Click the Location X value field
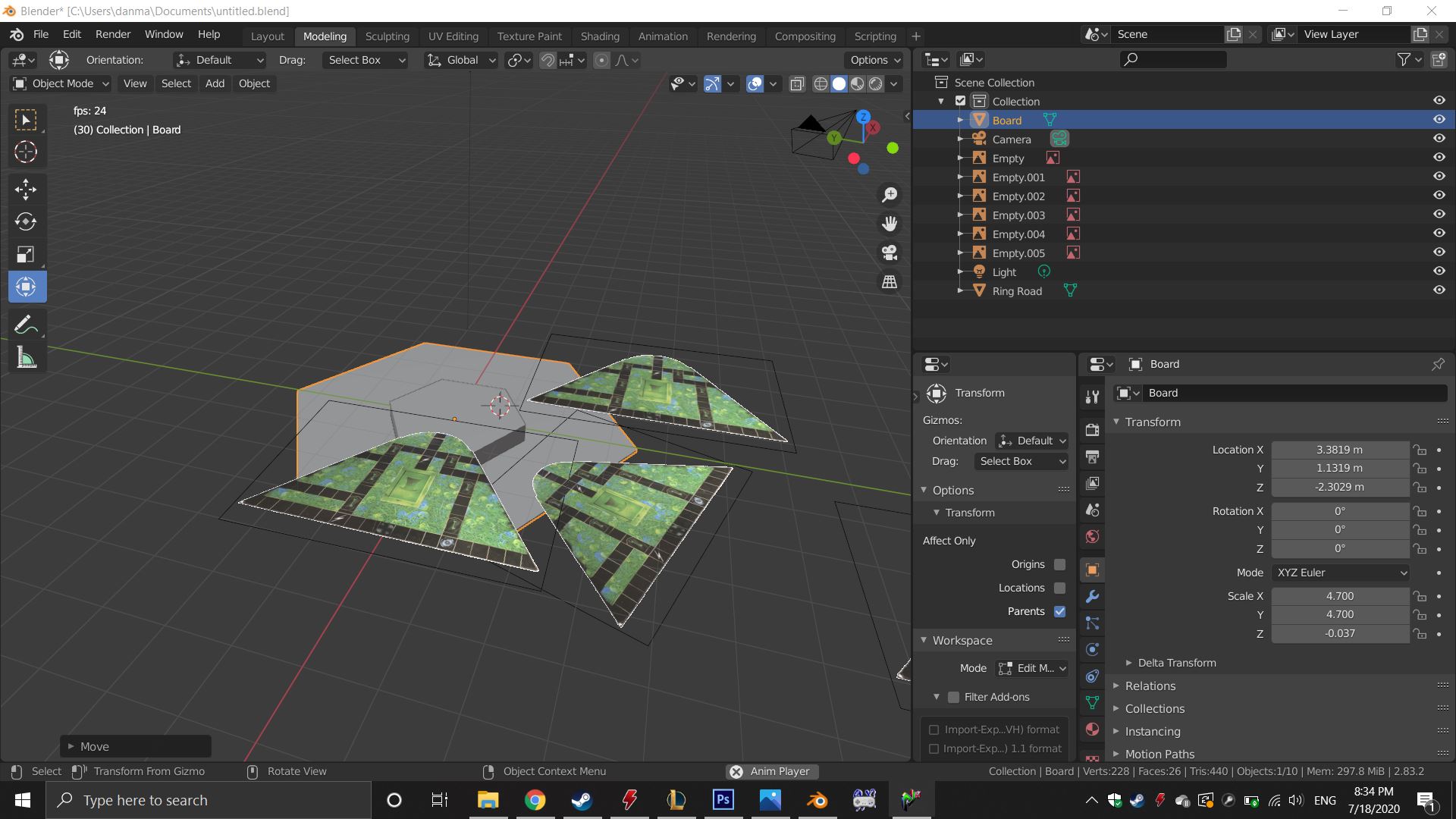This screenshot has width=1456, height=819. (x=1339, y=450)
